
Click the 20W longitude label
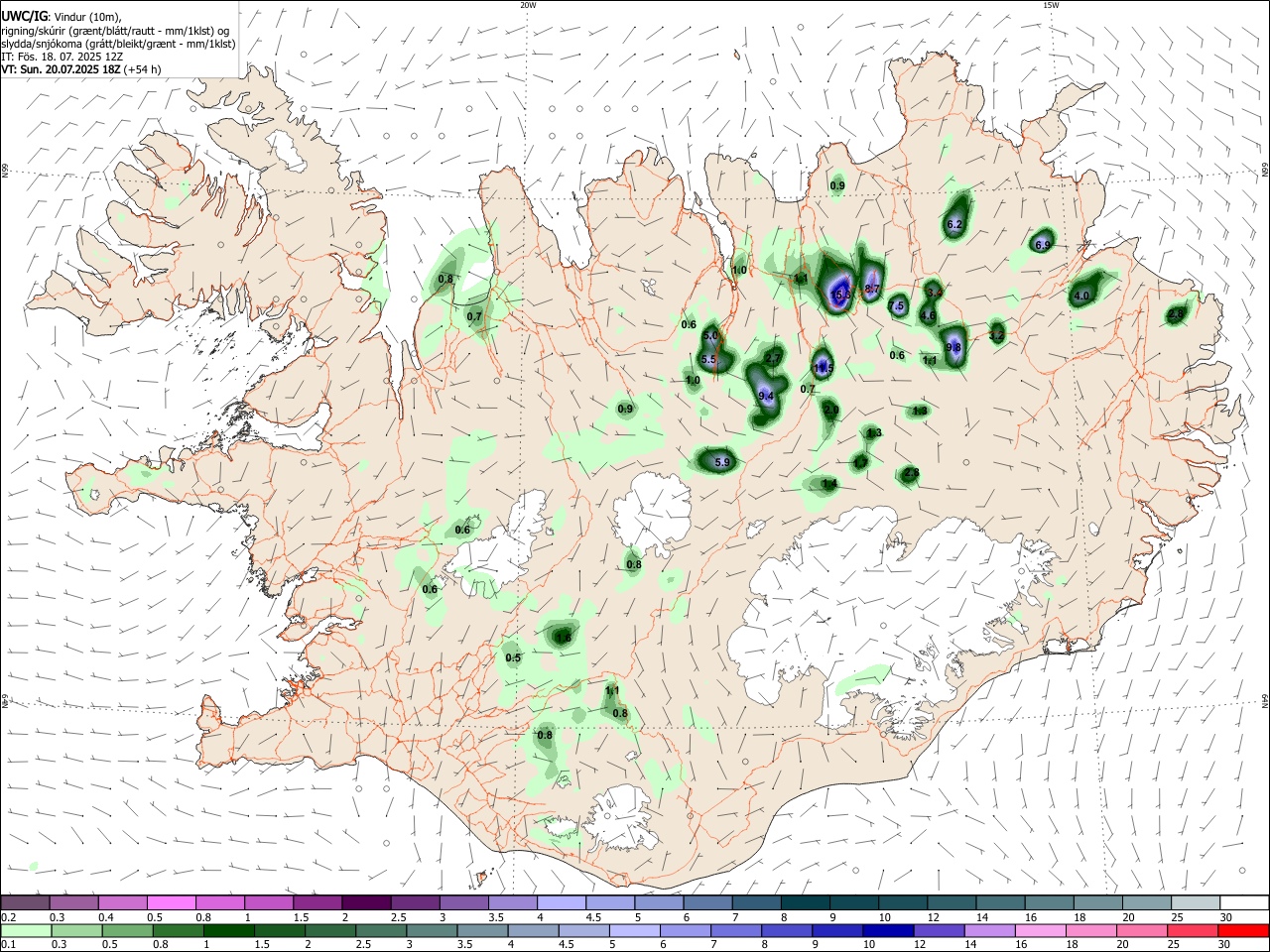pyautogui.click(x=528, y=4)
